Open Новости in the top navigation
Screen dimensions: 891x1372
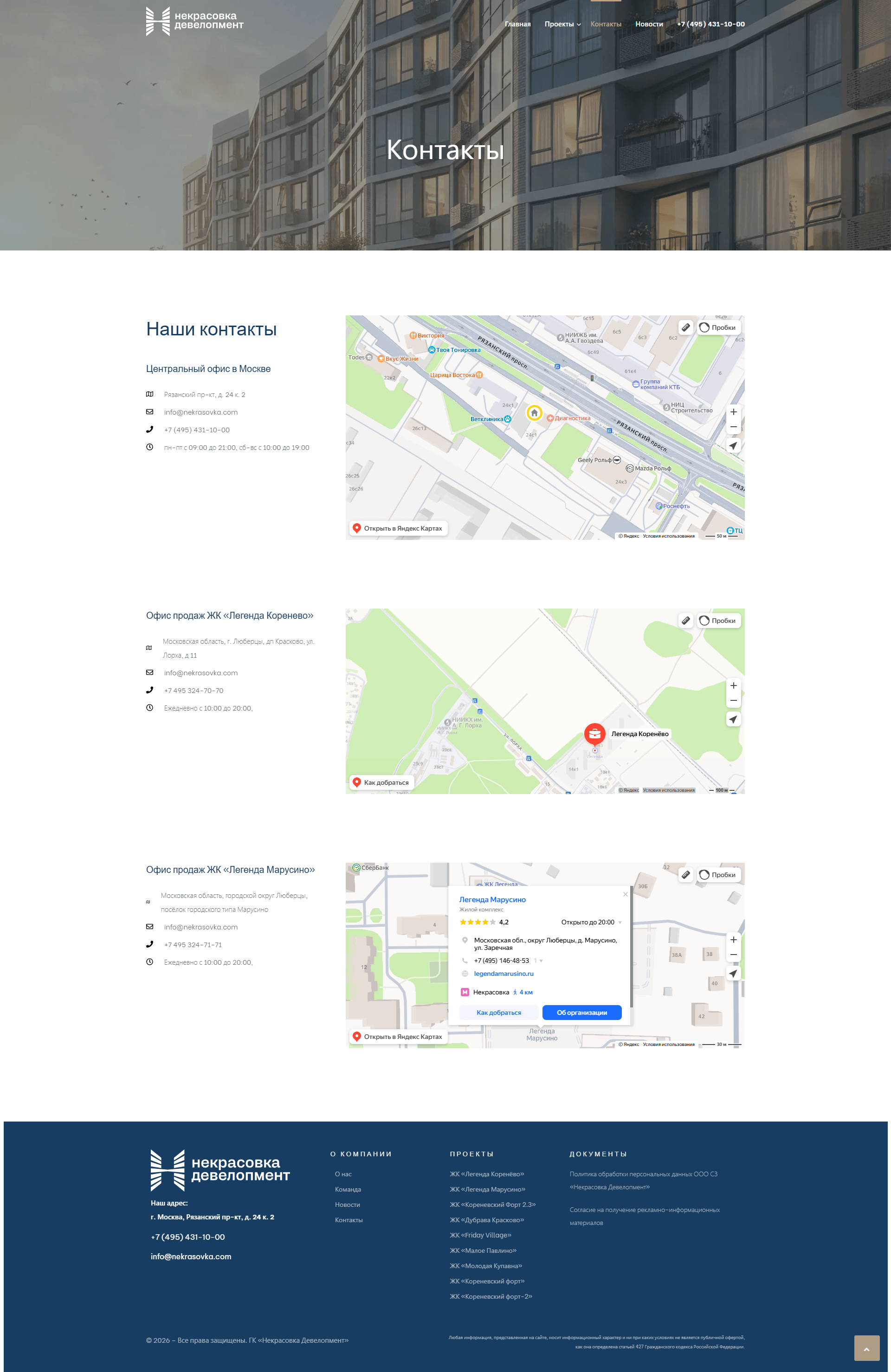pos(649,24)
